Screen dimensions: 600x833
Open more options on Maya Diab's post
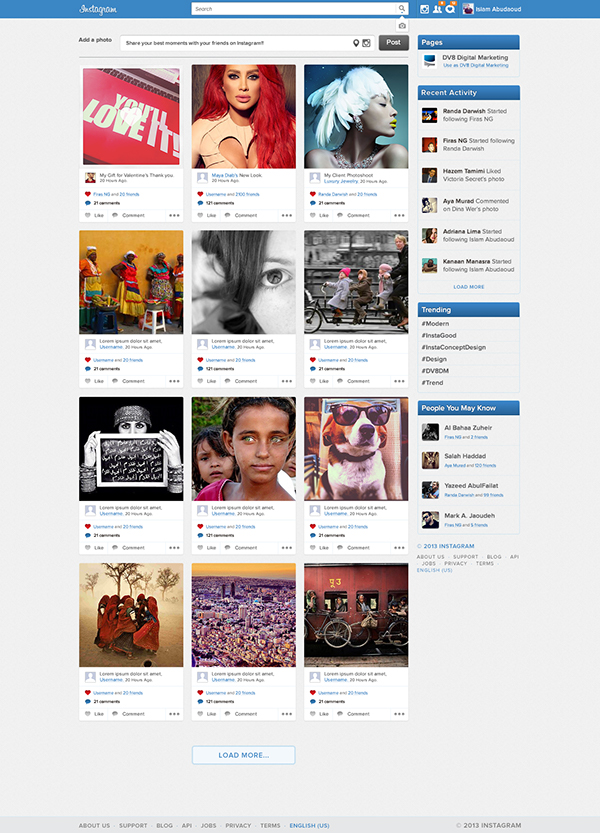pyautogui.click(x=287, y=215)
